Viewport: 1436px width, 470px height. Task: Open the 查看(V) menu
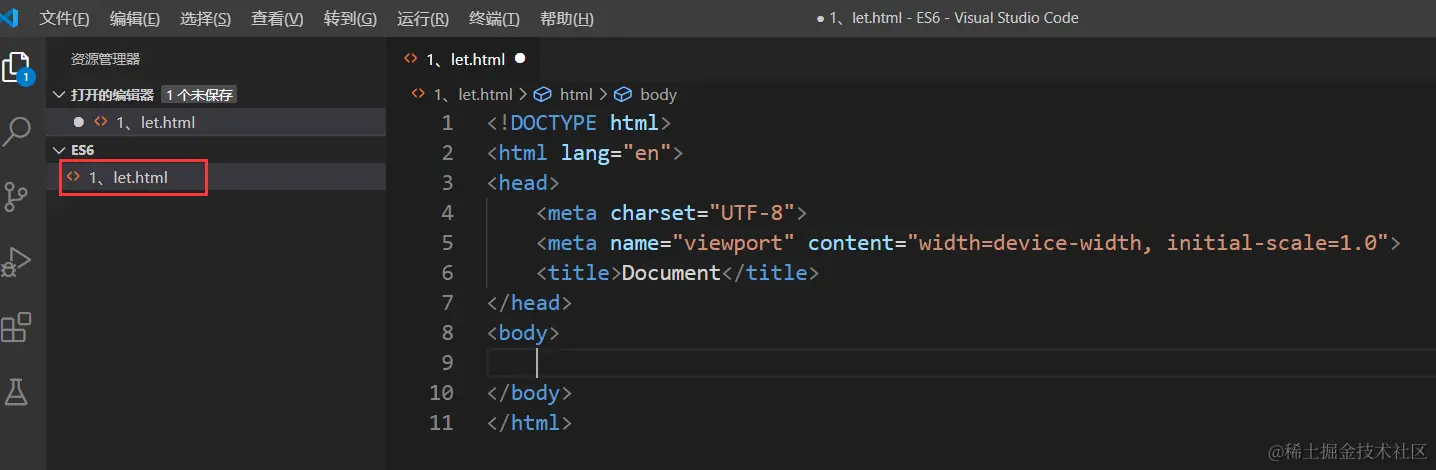[x=277, y=18]
